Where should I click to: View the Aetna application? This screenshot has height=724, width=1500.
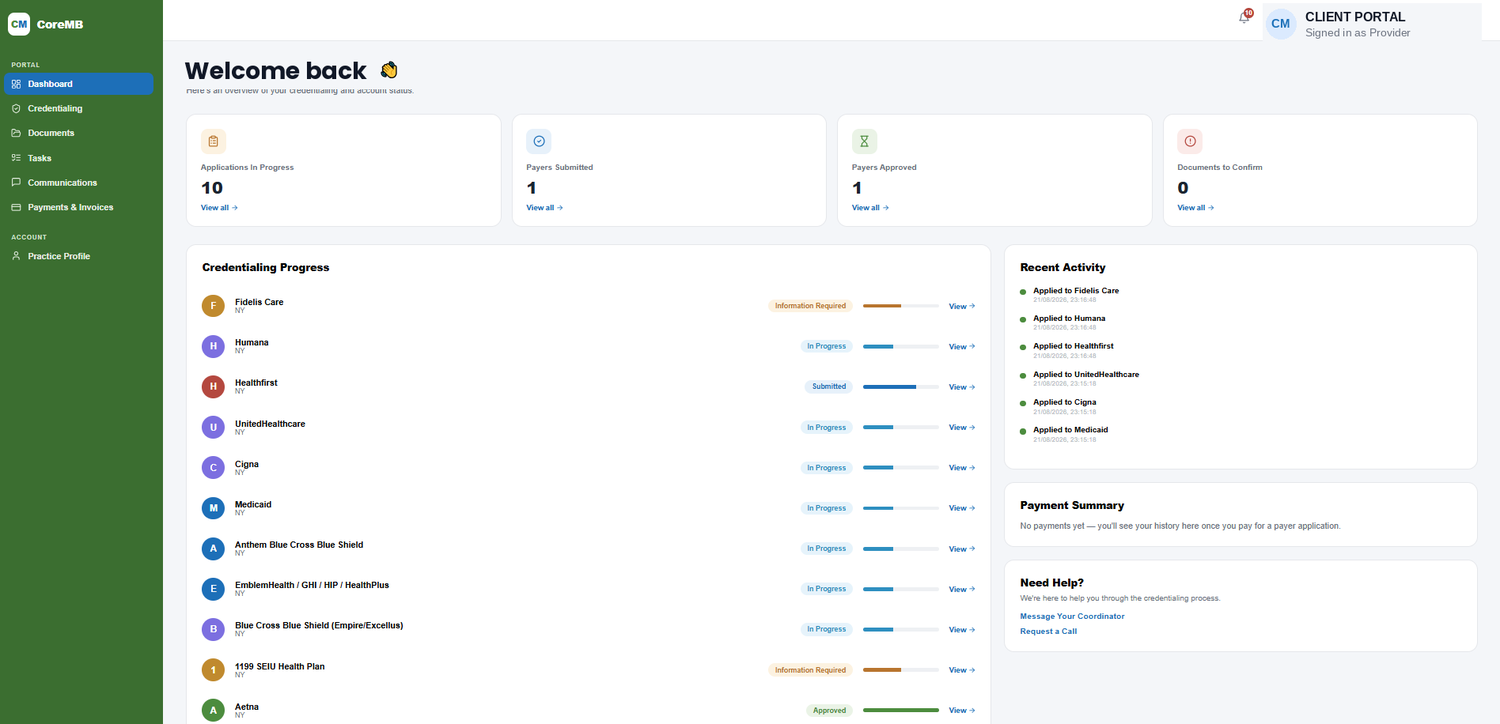tap(962, 710)
